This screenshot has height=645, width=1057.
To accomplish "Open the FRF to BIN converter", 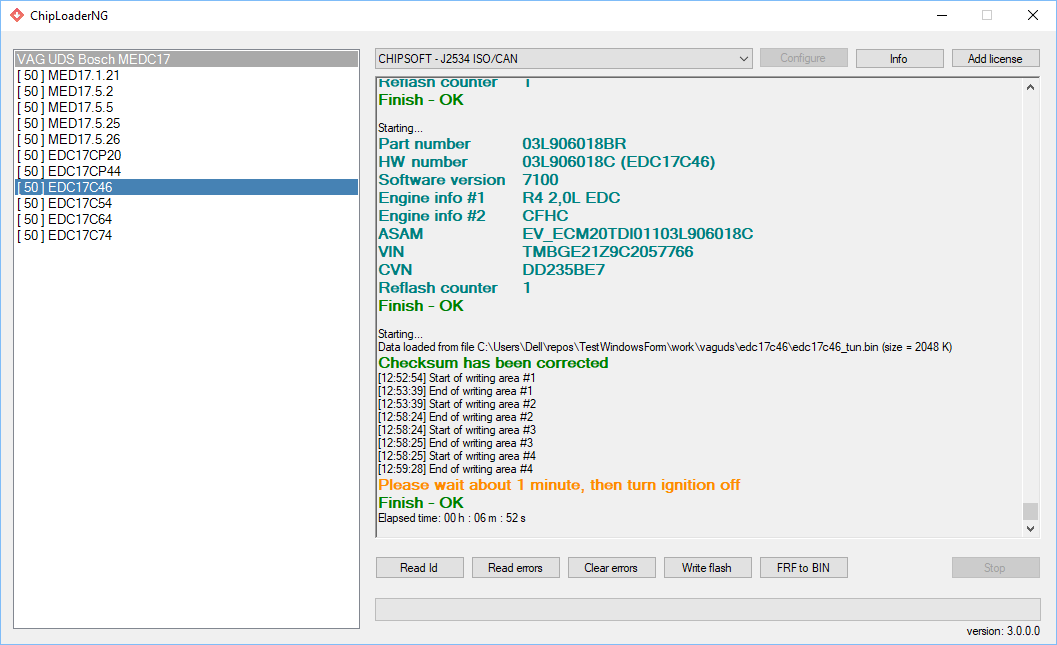I will [803, 568].
